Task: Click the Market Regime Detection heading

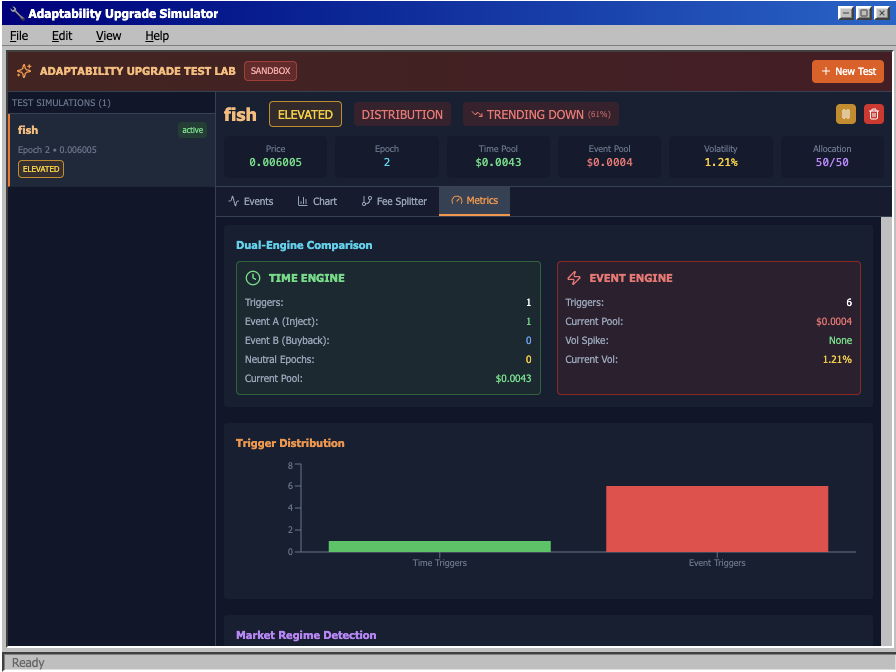Action: (306, 635)
